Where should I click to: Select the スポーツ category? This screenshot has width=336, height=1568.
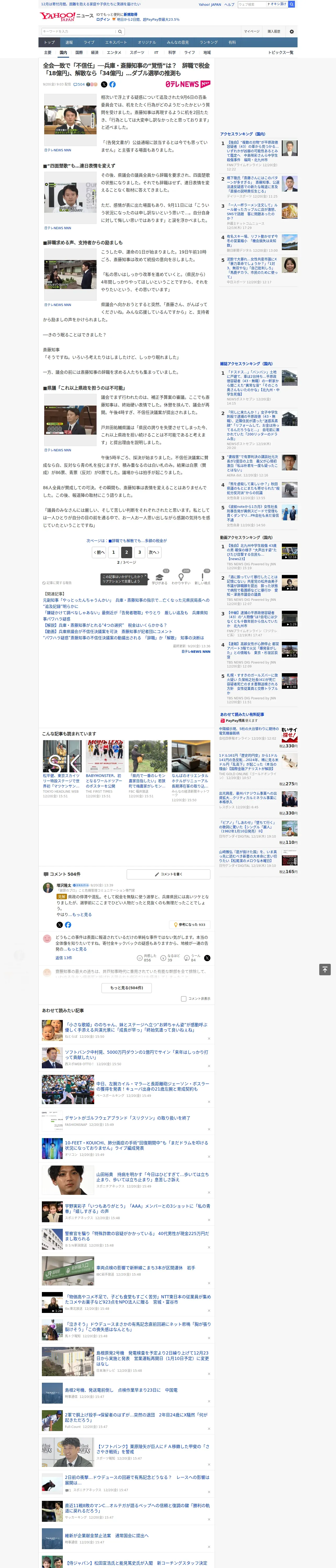(x=137, y=52)
